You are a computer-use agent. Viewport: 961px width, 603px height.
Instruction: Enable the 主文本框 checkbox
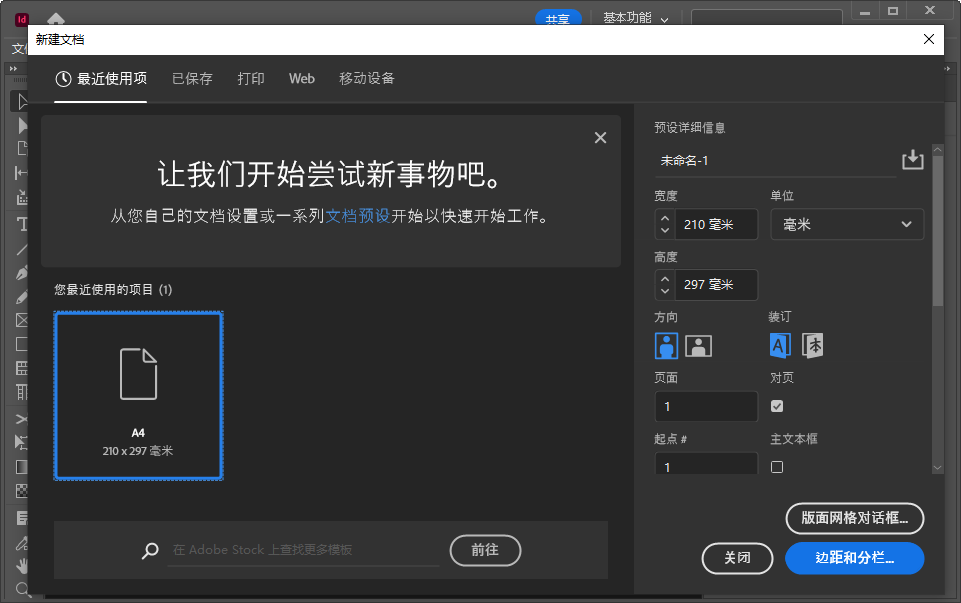click(x=777, y=467)
